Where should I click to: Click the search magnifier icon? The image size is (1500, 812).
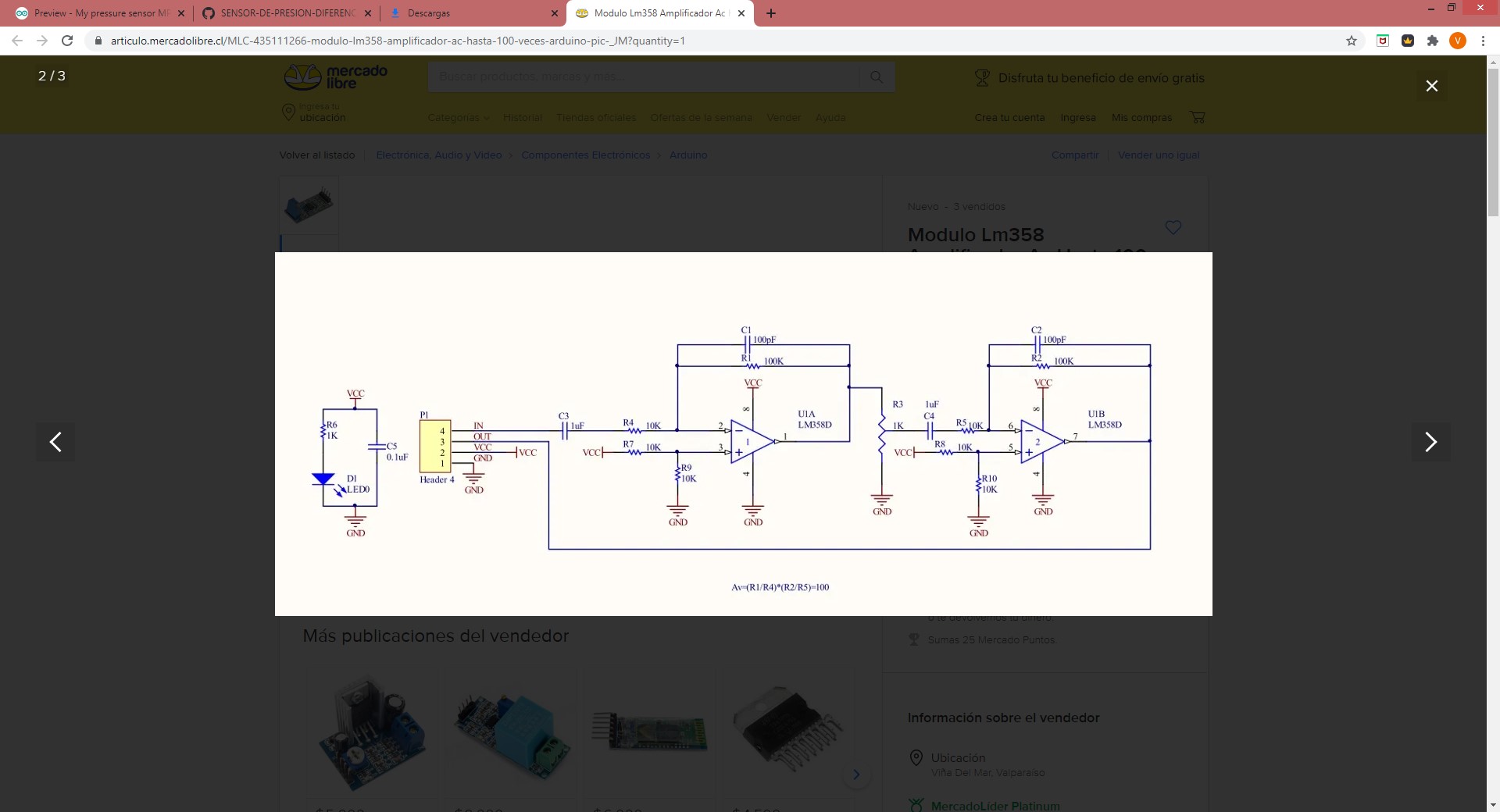pyautogui.click(x=877, y=77)
